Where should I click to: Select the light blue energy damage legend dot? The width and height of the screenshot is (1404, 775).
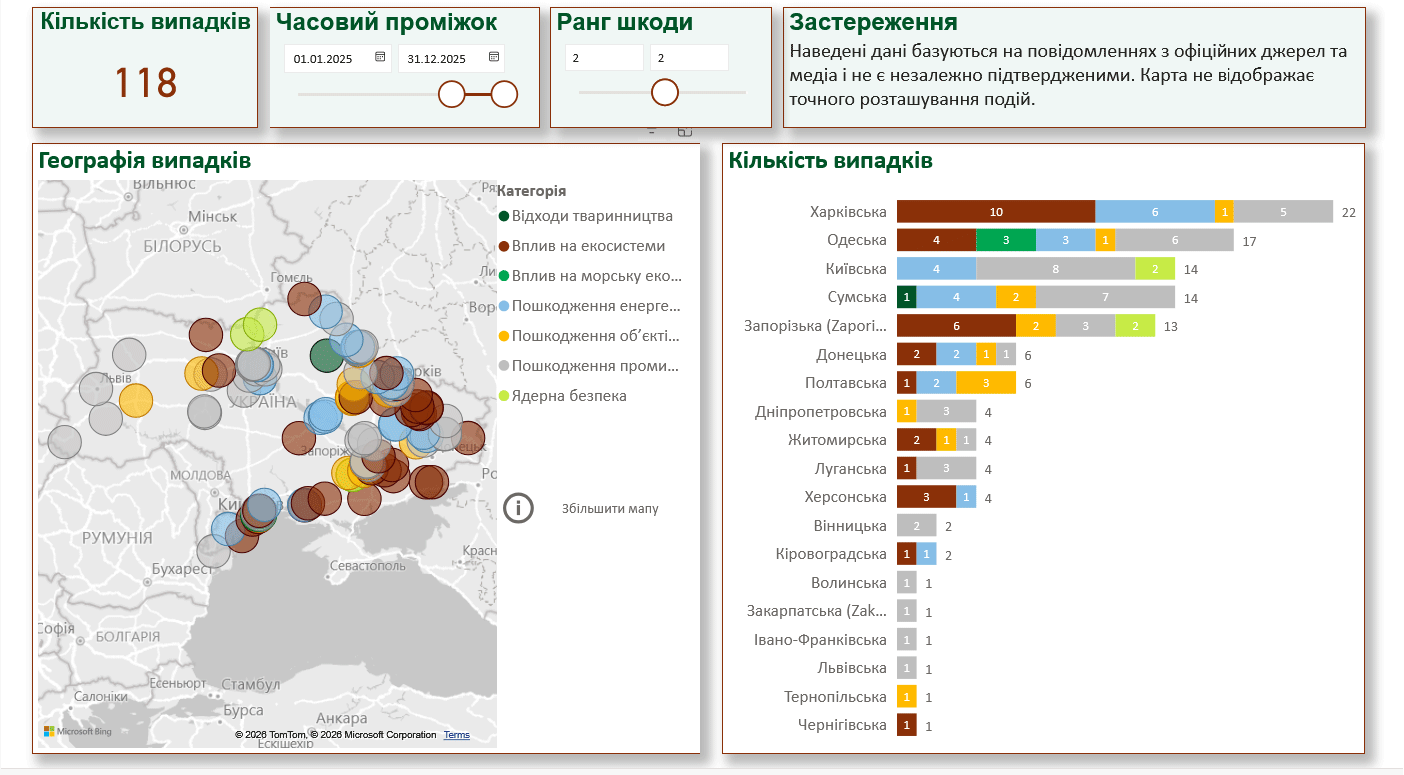click(504, 306)
